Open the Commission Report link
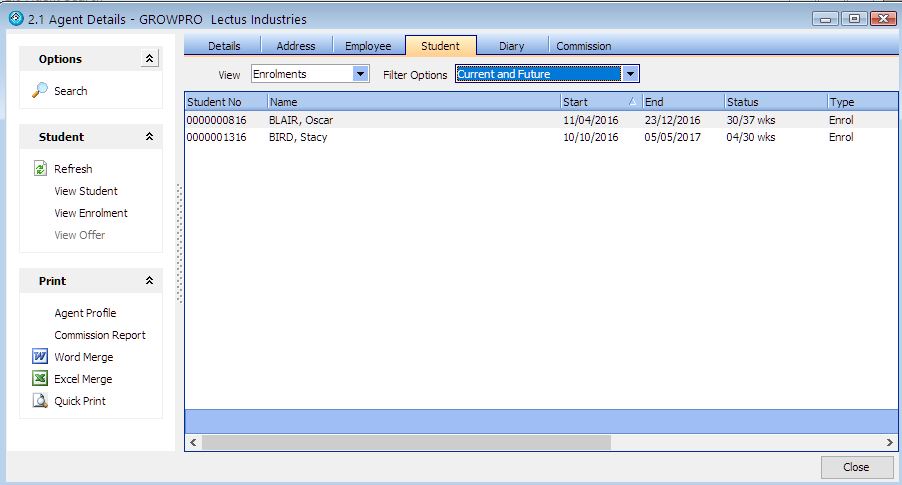 tap(100, 335)
